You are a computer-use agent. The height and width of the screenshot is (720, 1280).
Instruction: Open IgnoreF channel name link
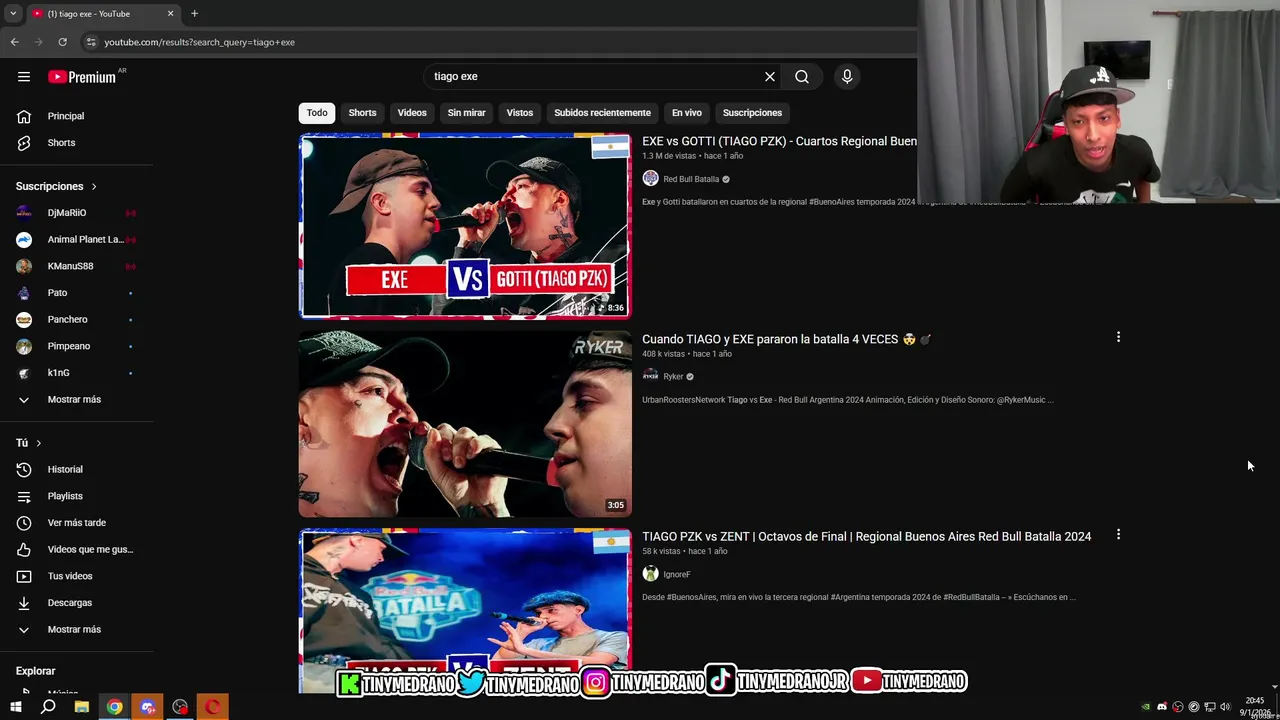(677, 574)
